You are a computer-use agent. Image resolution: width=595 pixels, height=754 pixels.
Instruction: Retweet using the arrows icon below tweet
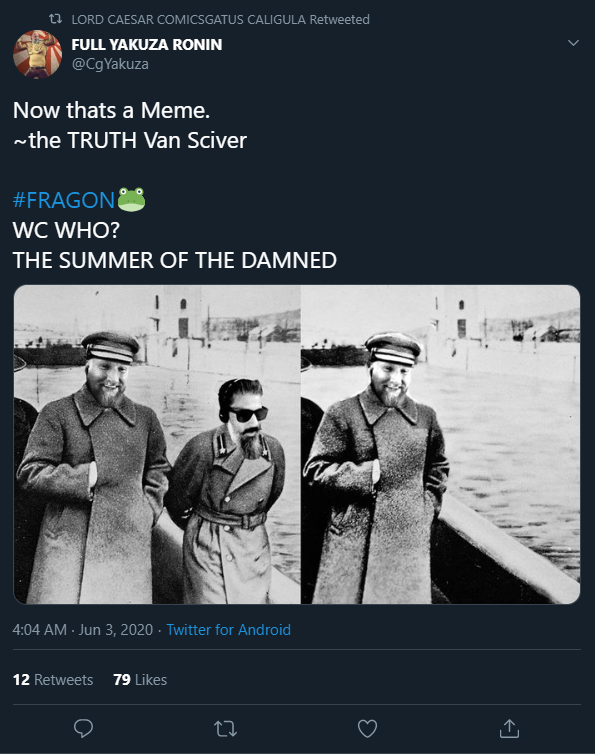pos(225,729)
